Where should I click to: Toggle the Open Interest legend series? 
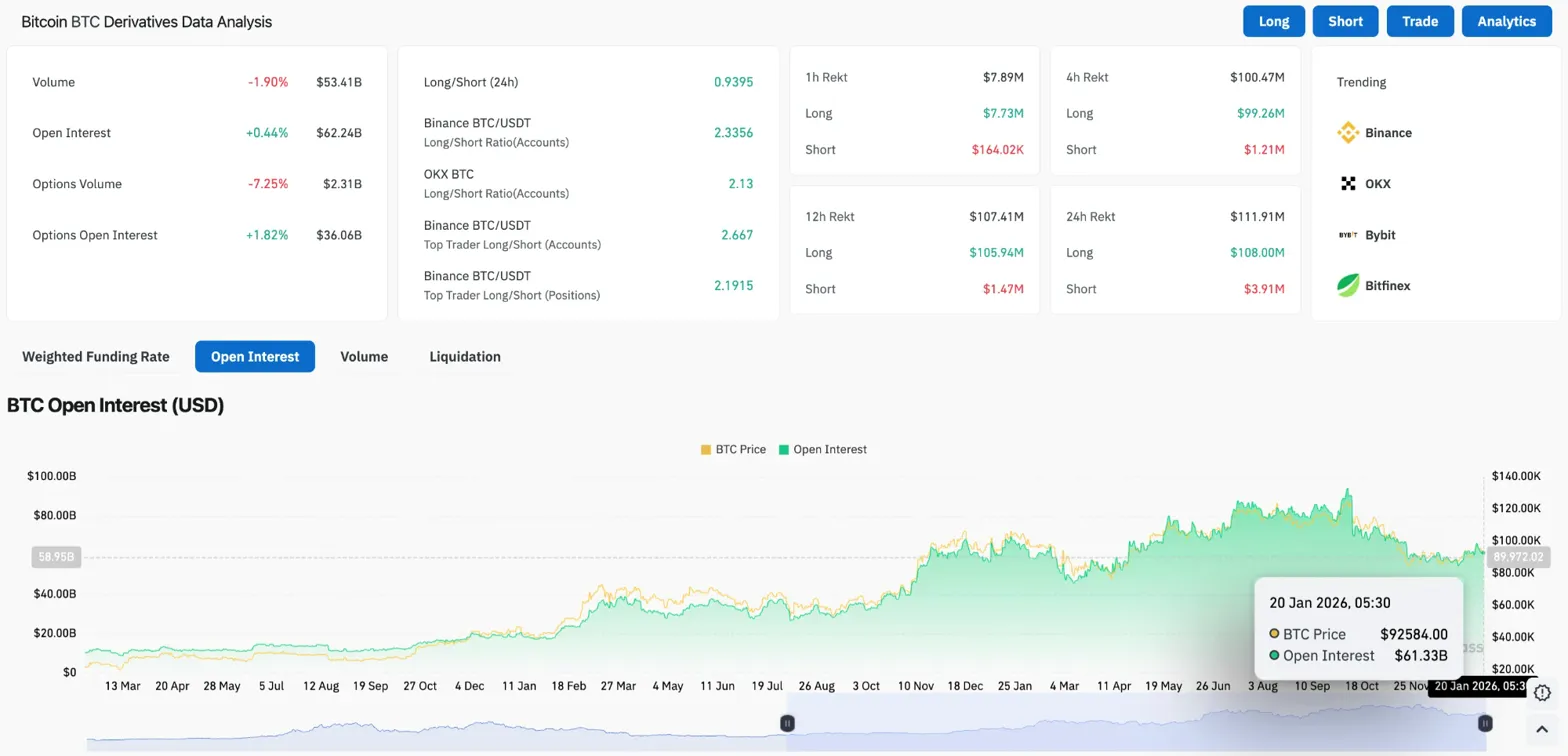coord(822,450)
